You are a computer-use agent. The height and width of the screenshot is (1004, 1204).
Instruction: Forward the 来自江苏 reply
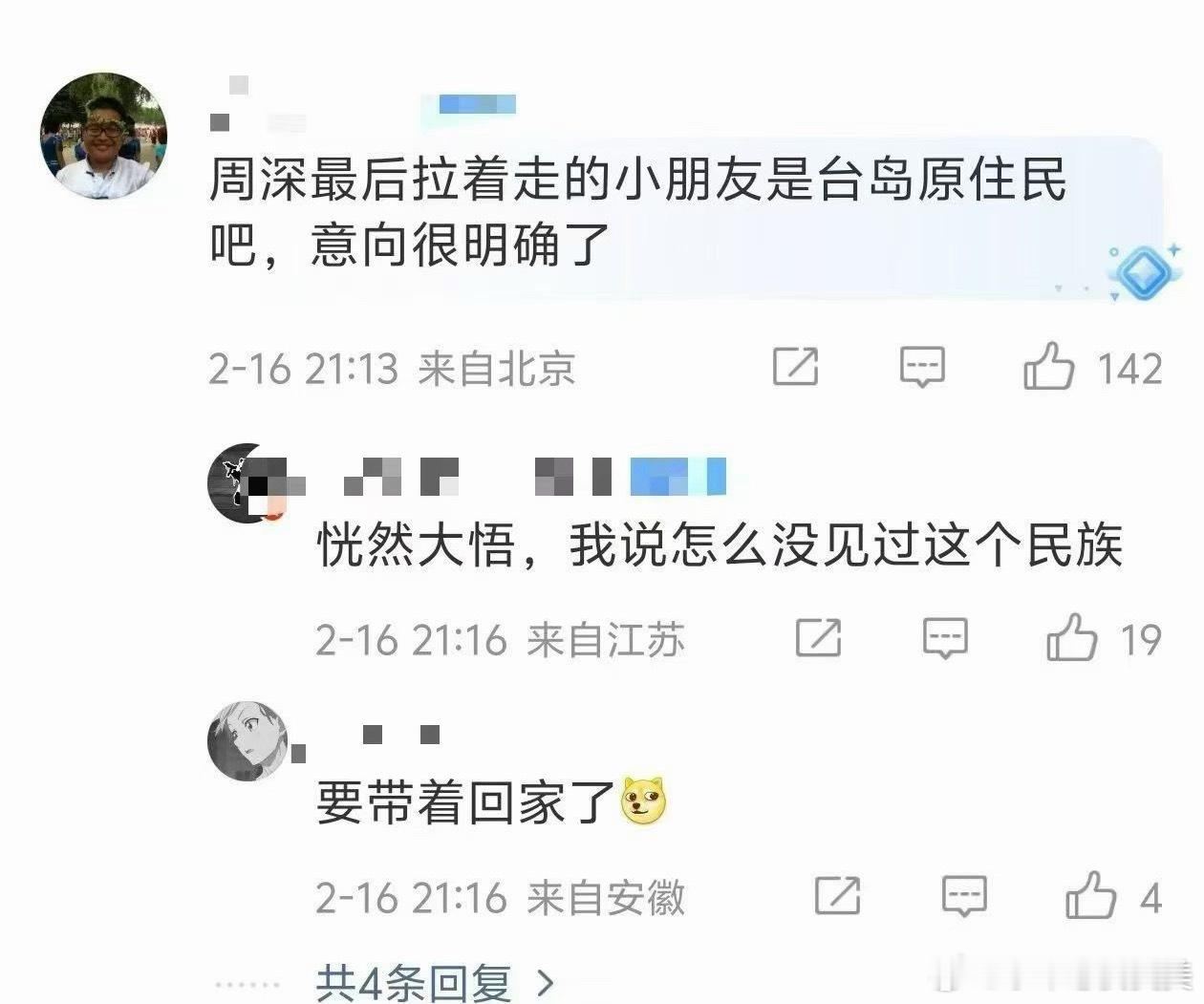point(819,638)
